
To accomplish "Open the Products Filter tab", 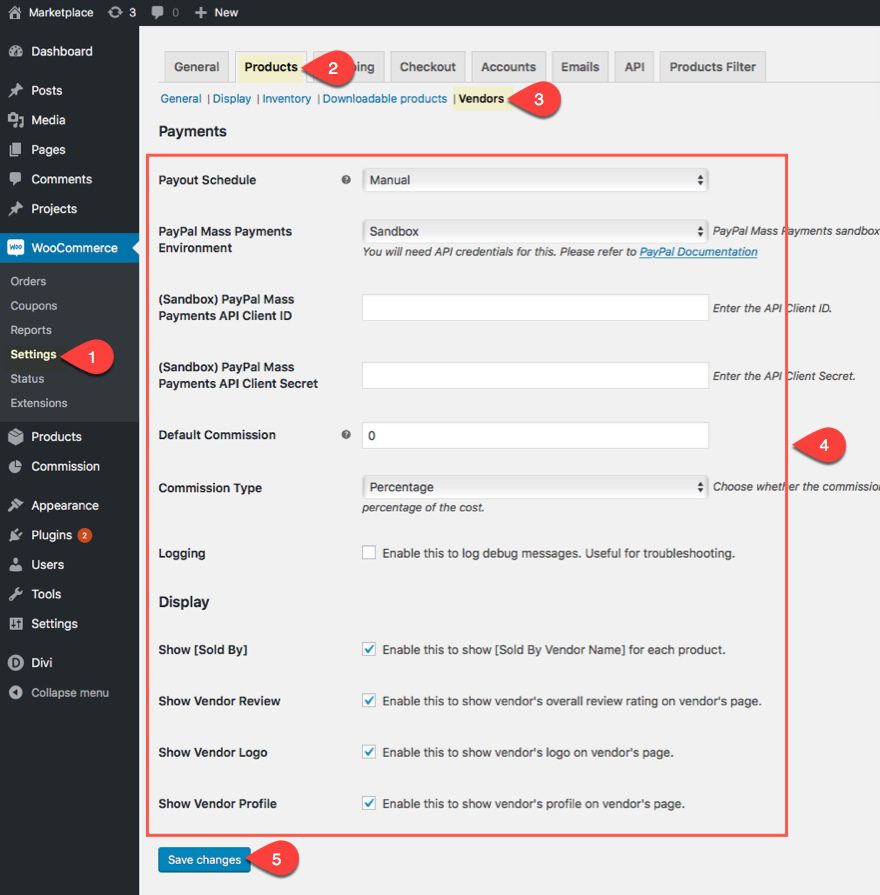I will 712,67.
